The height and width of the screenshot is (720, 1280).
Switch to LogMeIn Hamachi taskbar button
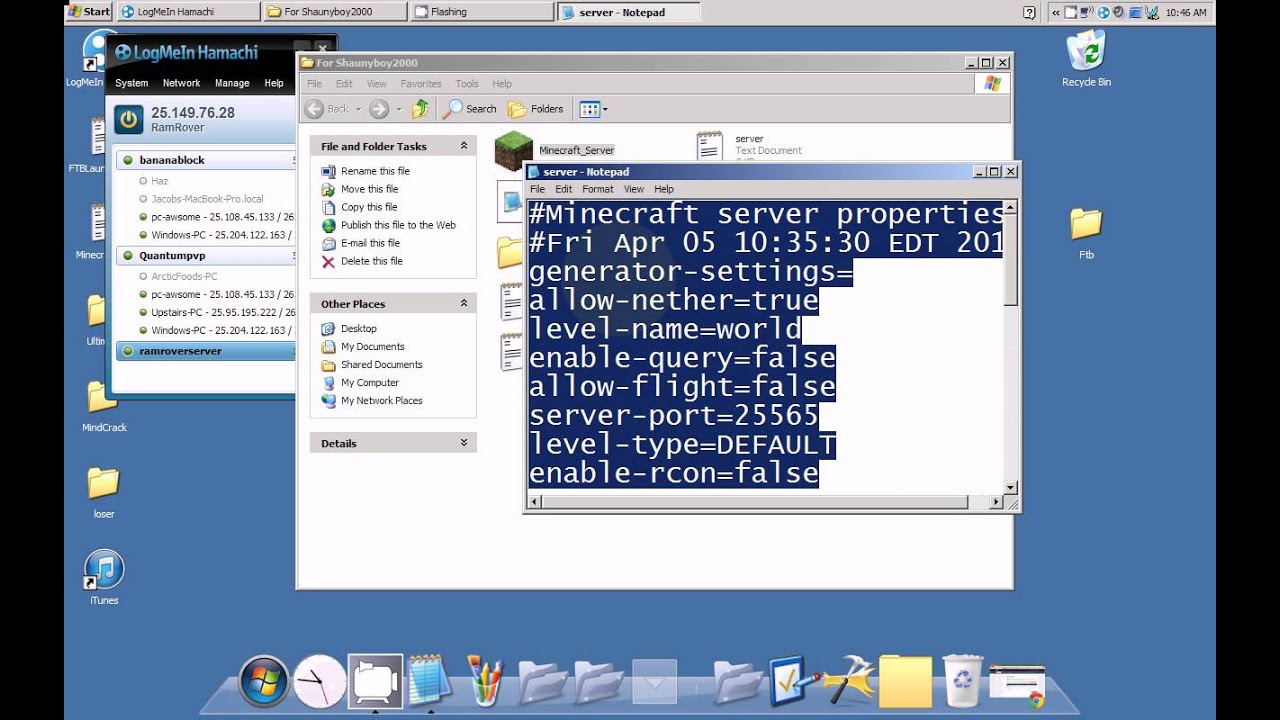[x=187, y=12]
